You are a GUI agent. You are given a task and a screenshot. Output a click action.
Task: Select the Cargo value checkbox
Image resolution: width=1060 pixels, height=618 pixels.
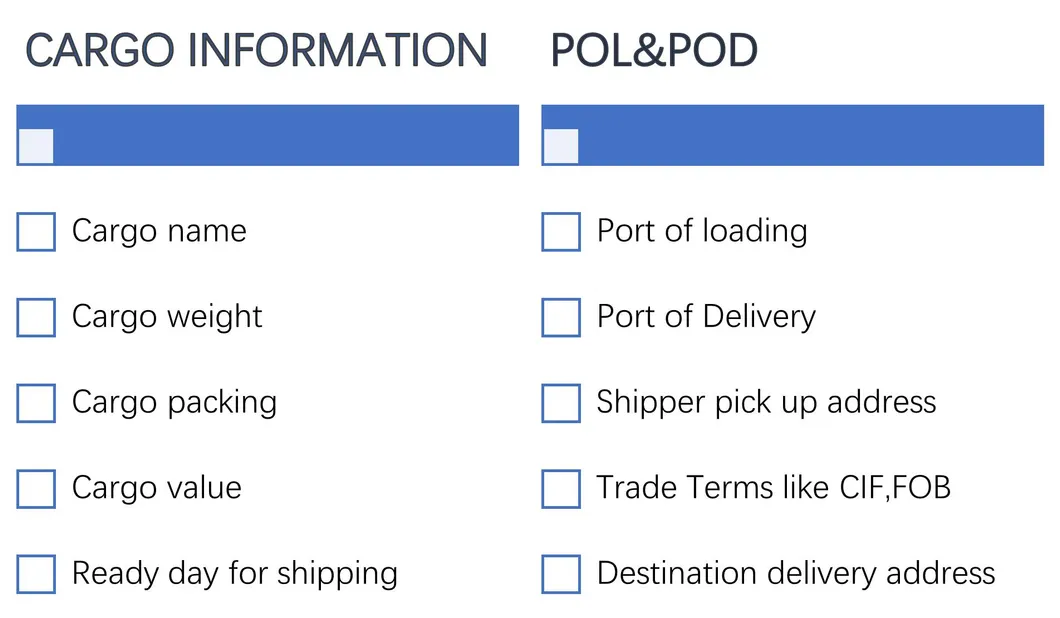(x=36, y=489)
